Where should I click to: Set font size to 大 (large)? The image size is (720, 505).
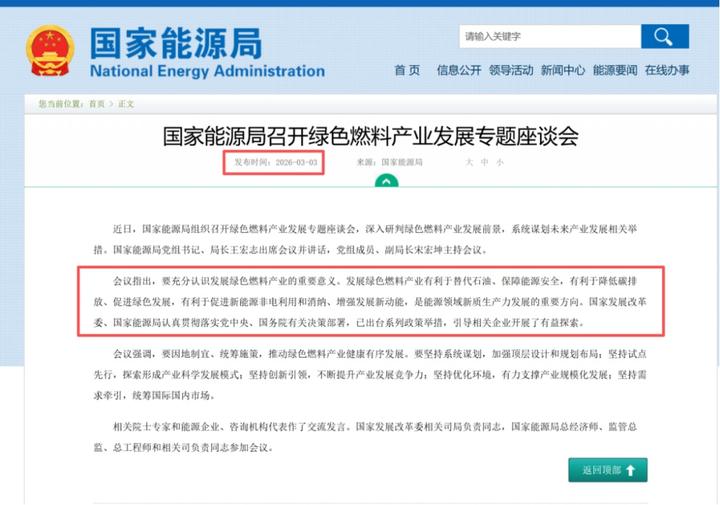(x=468, y=161)
